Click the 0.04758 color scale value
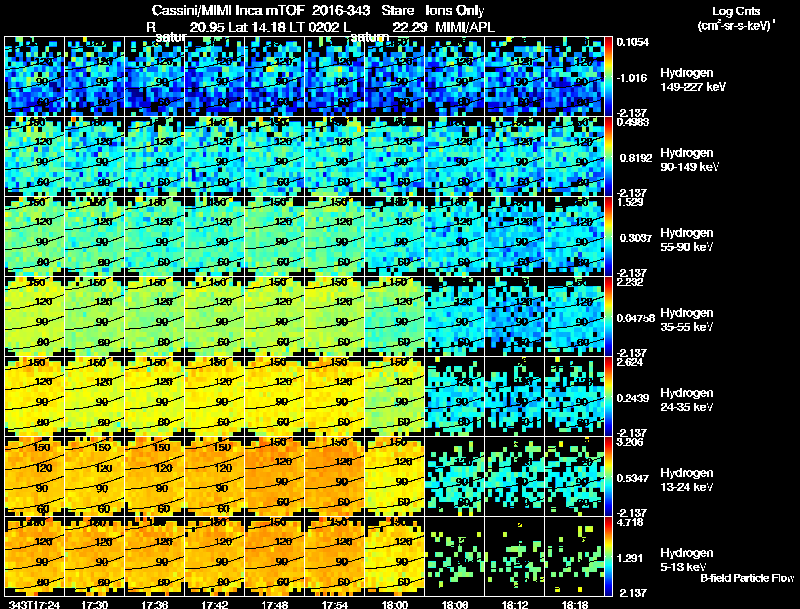The image size is (800, 609). [x=636, y=318]
